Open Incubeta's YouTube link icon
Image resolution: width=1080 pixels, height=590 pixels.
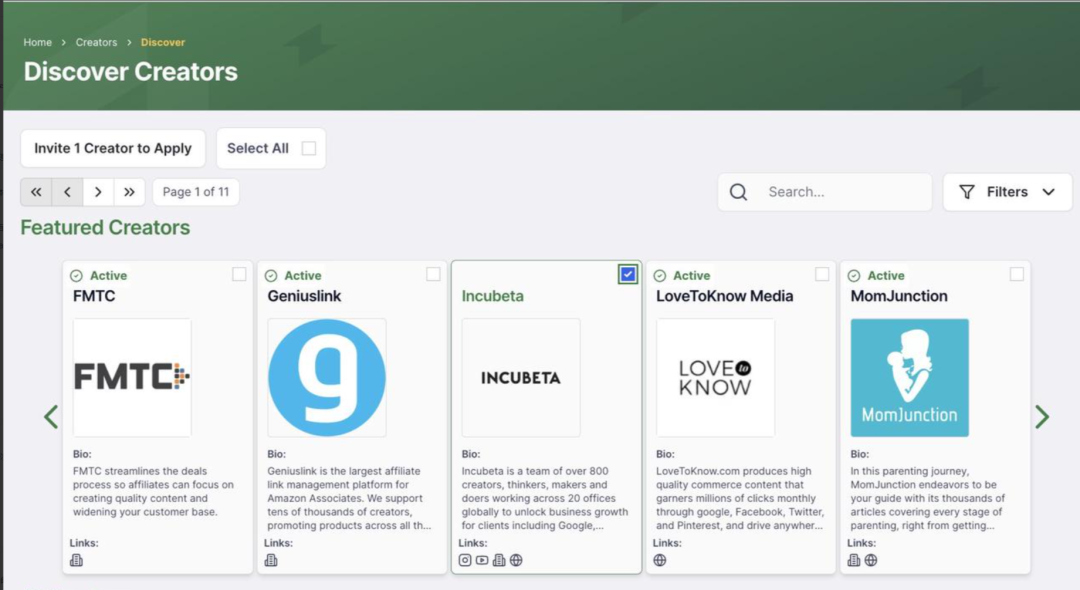tap(482, 560)
